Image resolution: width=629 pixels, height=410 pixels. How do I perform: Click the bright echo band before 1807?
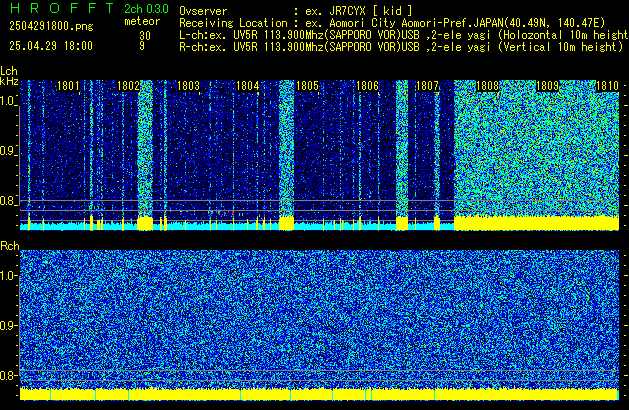pyautogui.click(x=402, y=154)
